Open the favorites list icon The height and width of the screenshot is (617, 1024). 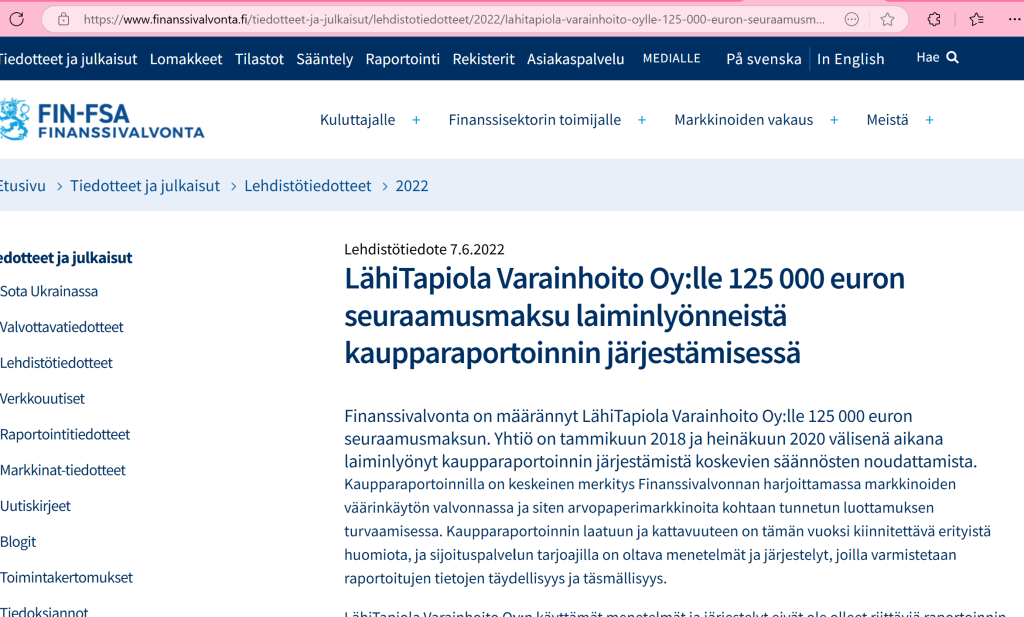click(976, 20)
